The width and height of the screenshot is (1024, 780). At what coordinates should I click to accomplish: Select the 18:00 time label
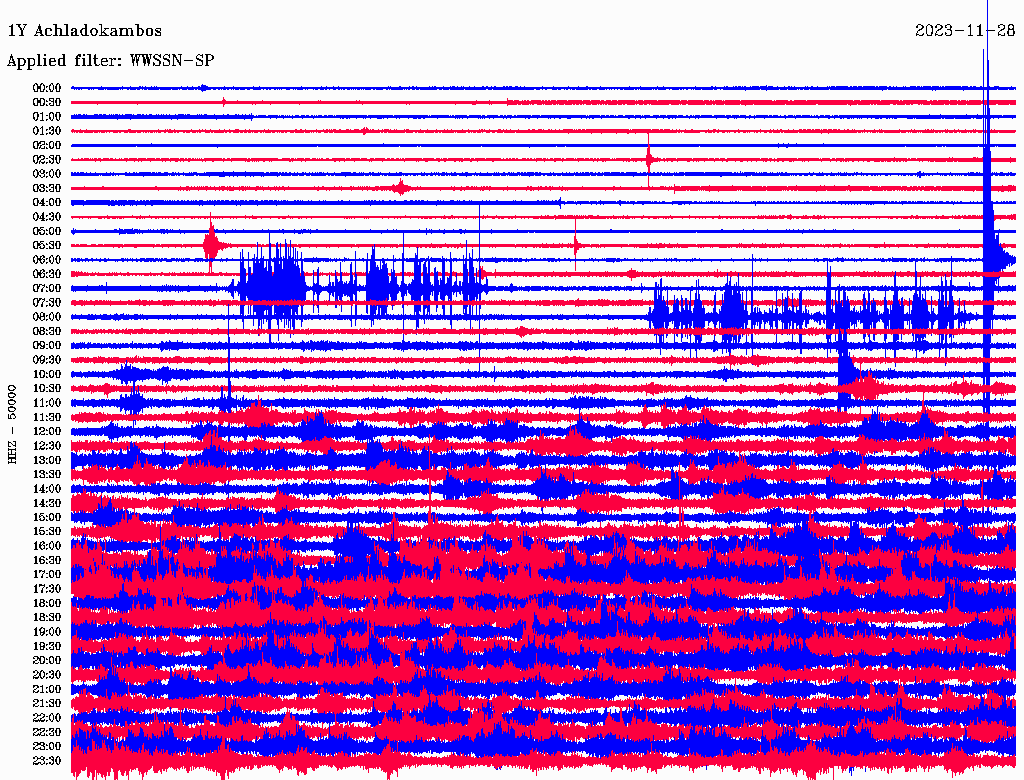tap(47, 603)
